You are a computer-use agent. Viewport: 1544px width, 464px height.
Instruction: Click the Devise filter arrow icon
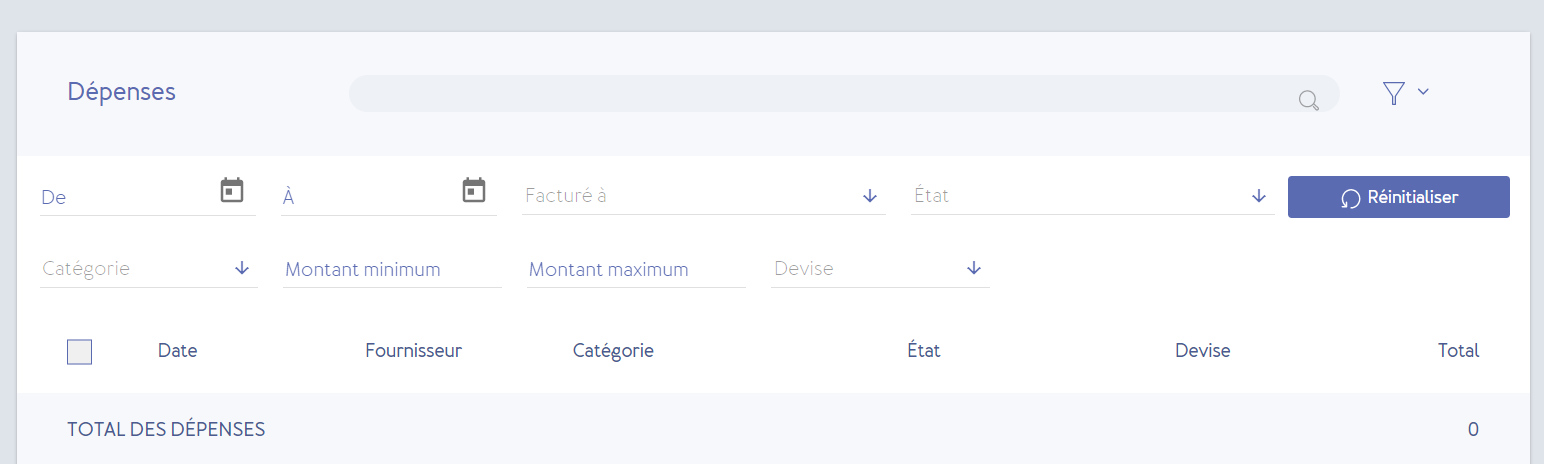974,269
